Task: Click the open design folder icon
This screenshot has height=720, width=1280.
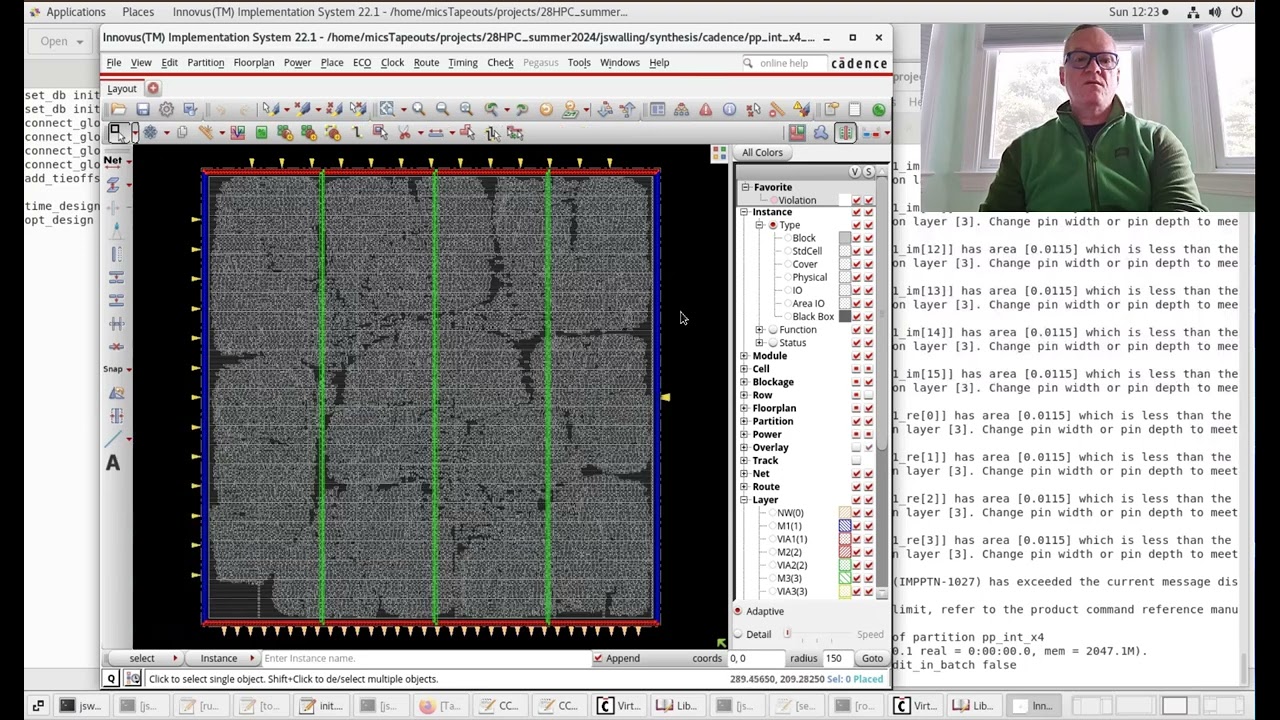Action: pos(118,109)
